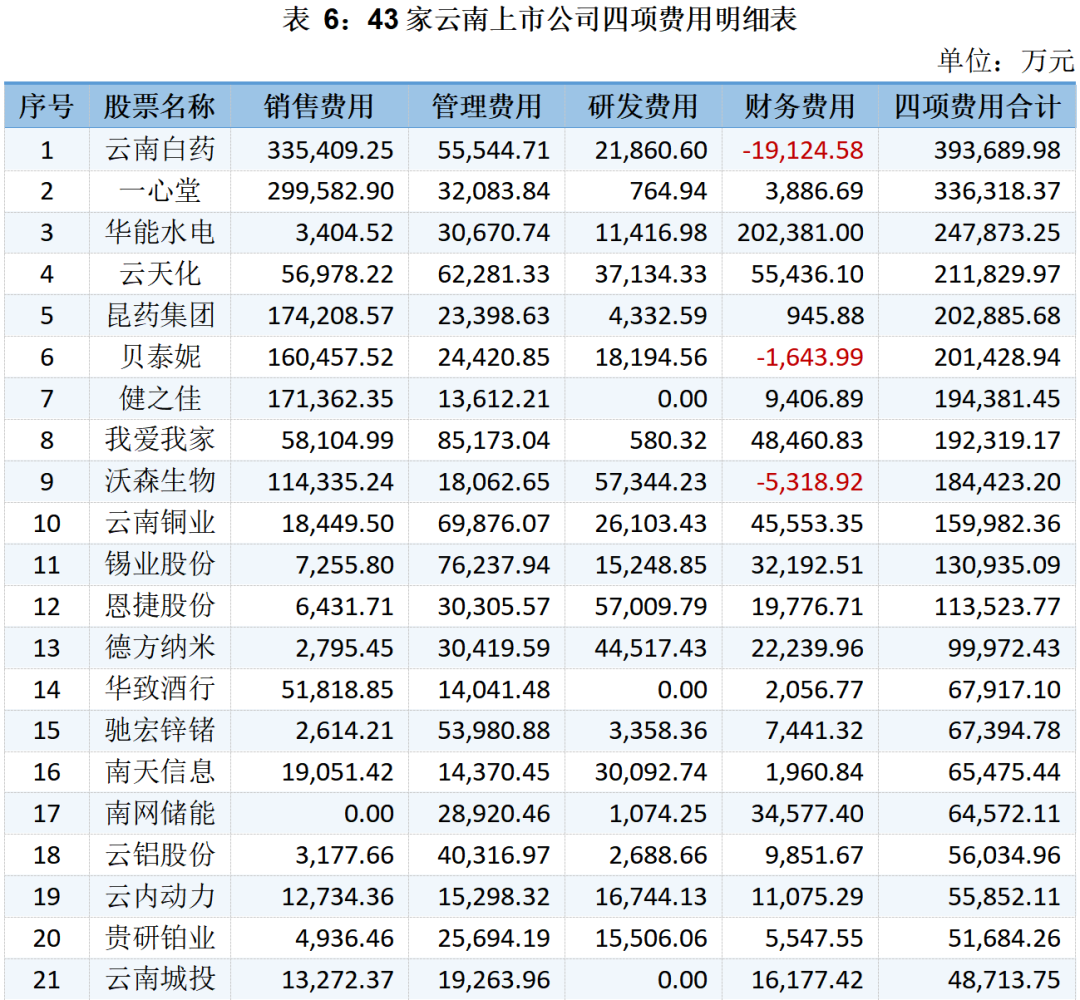Click the 一心堂 stock name cell
The width and height of the screenshot is (1080, 1000).
(x=160, y=191)
